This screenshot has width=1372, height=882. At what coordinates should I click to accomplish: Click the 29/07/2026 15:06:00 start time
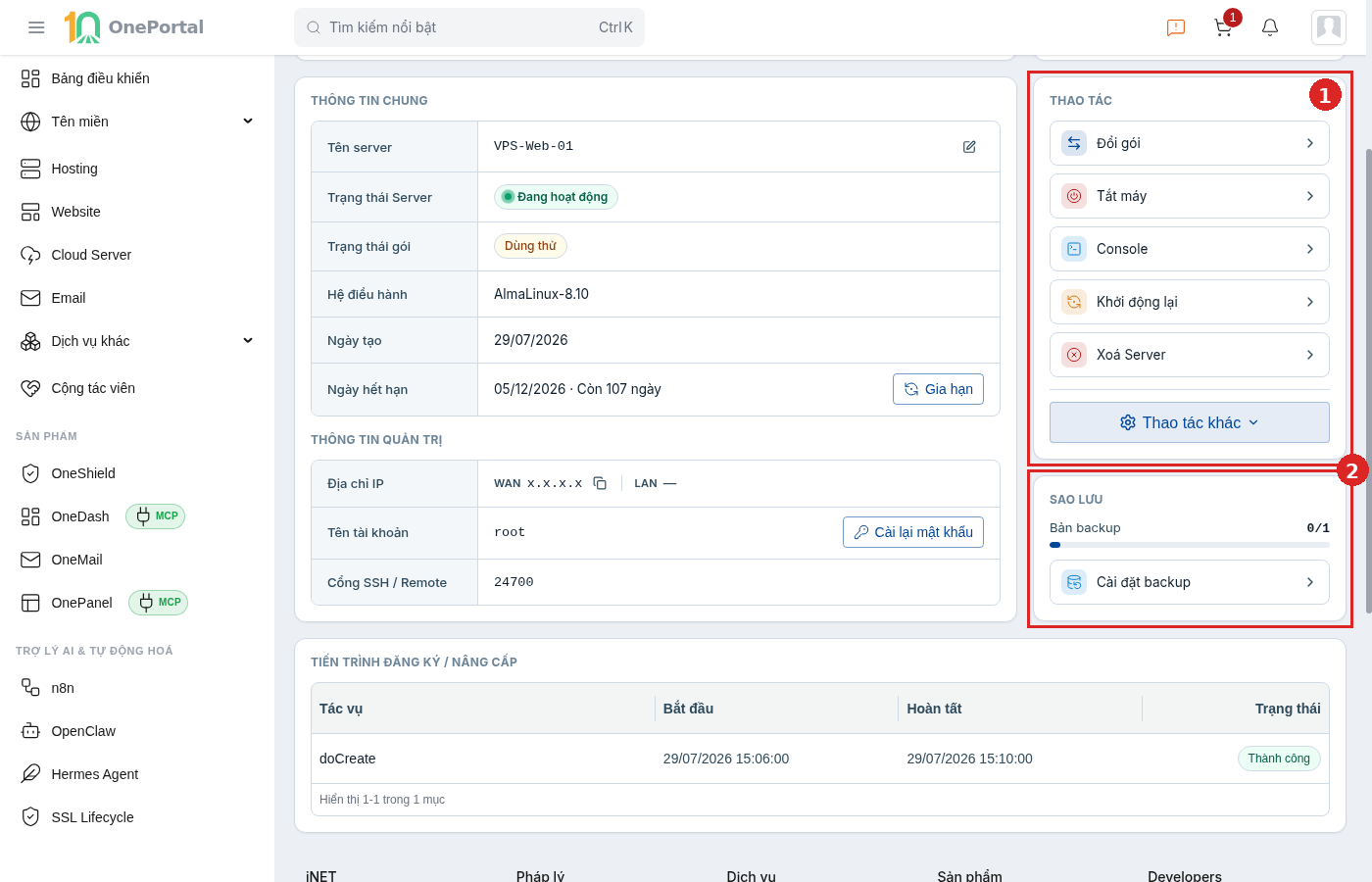[726, 759]
